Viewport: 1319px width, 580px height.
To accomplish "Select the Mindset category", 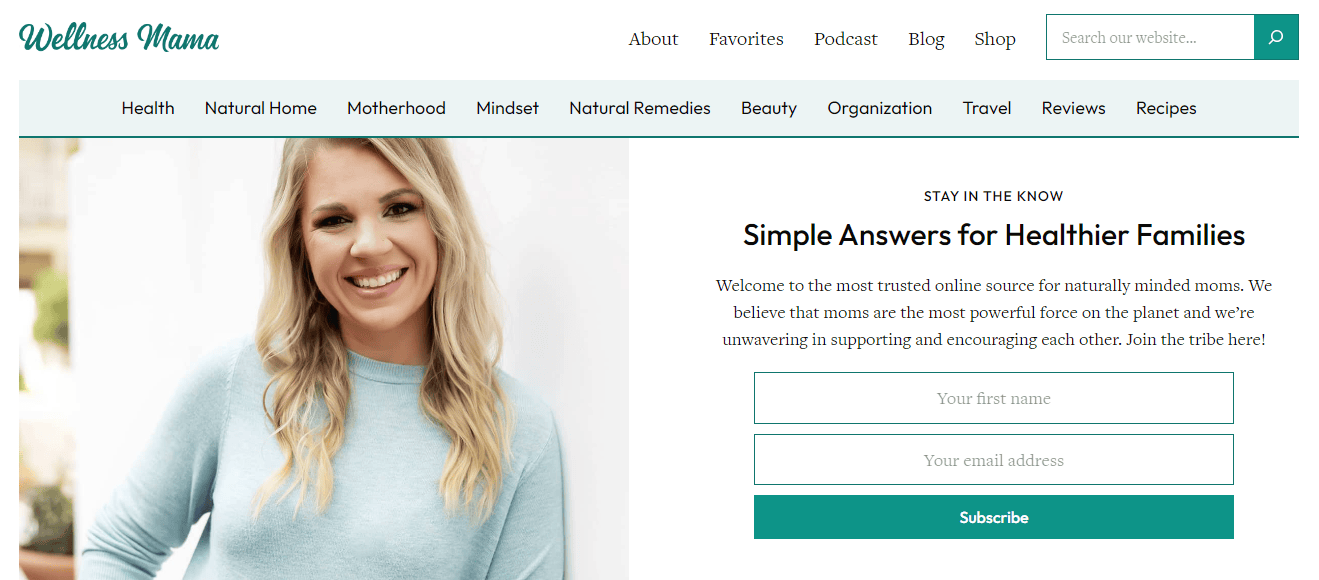I will pyautogui.click(x=507, y=108).
